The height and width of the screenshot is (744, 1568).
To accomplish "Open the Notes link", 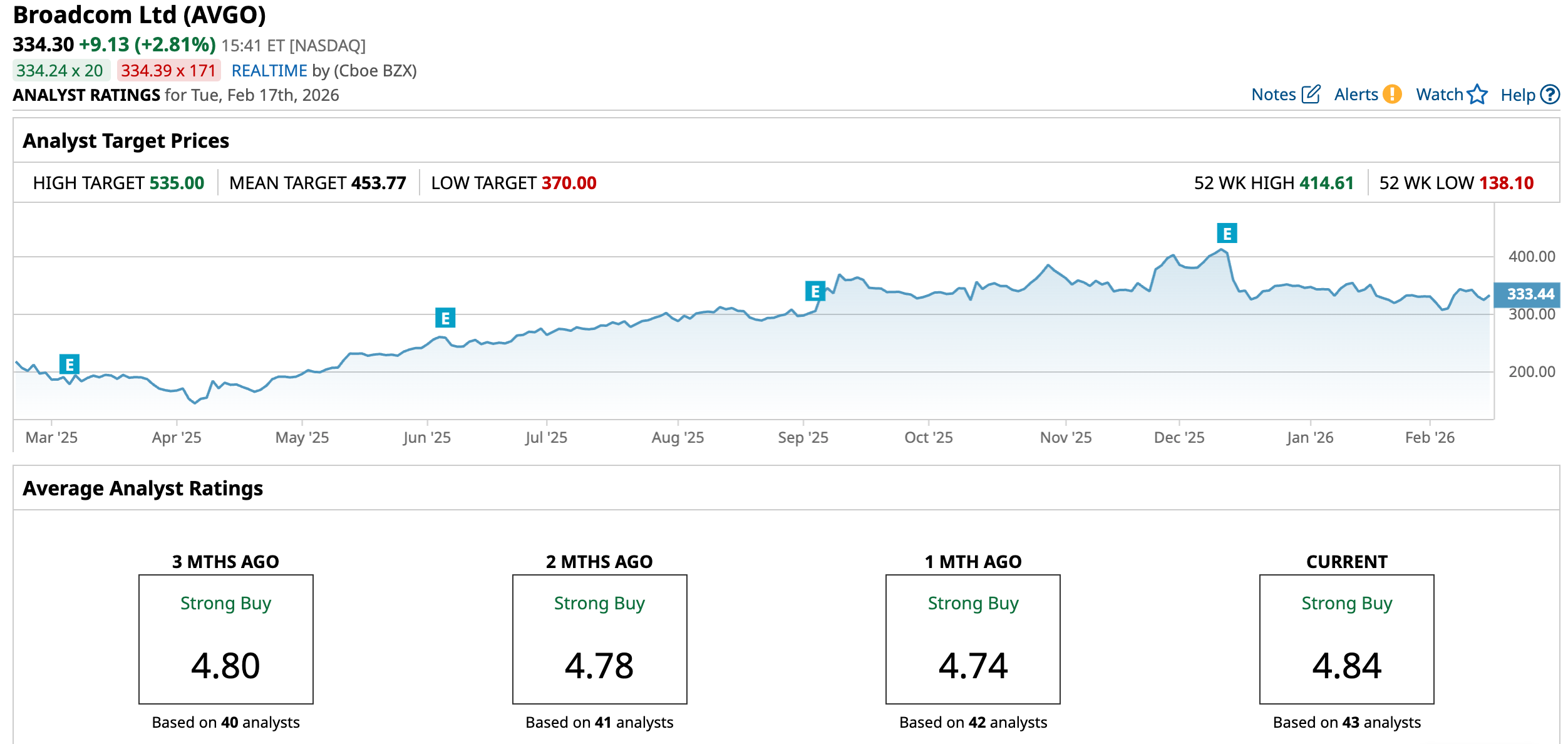I will coord(1273,95).
